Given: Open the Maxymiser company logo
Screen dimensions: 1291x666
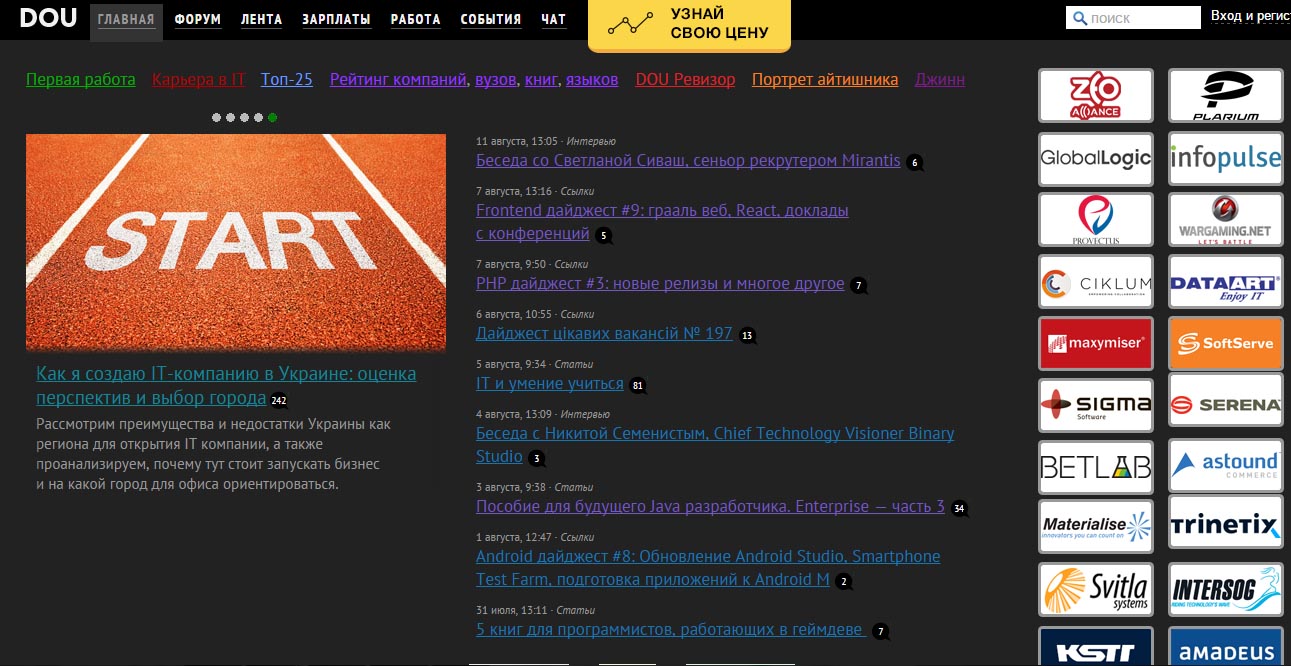Looking at the screenshot, I should pyautogui.click(x=1096, y=344).
